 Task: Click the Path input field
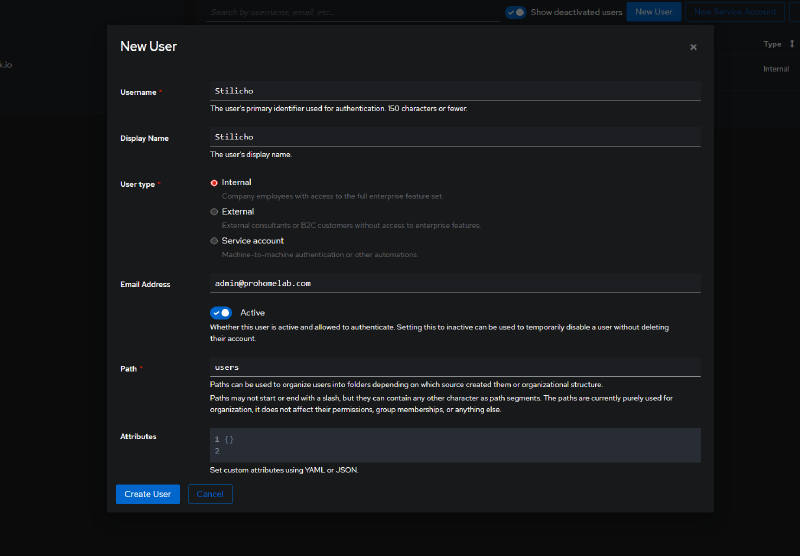(x=455, y=367)
